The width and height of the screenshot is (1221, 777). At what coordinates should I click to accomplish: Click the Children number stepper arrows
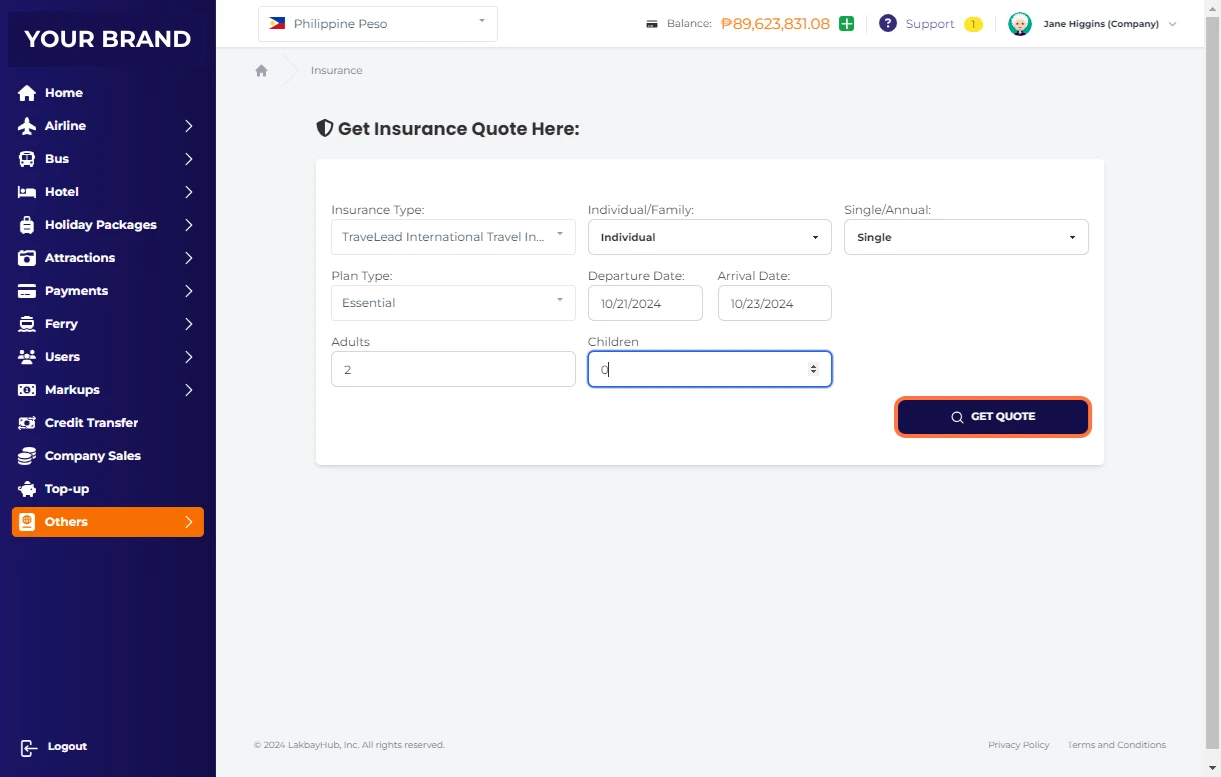pyautogui.click(x=813, y=369)
